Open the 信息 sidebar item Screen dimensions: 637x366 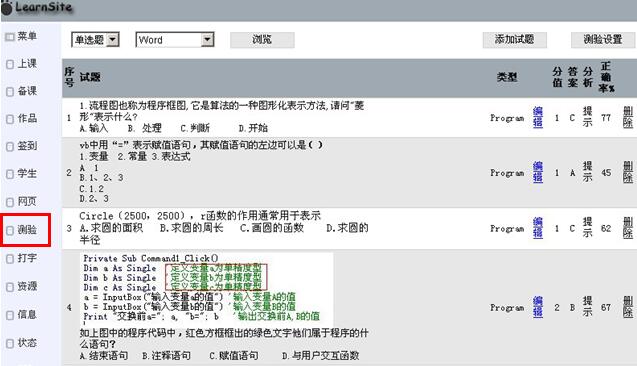pyautogui.click(x=27, y=314)
